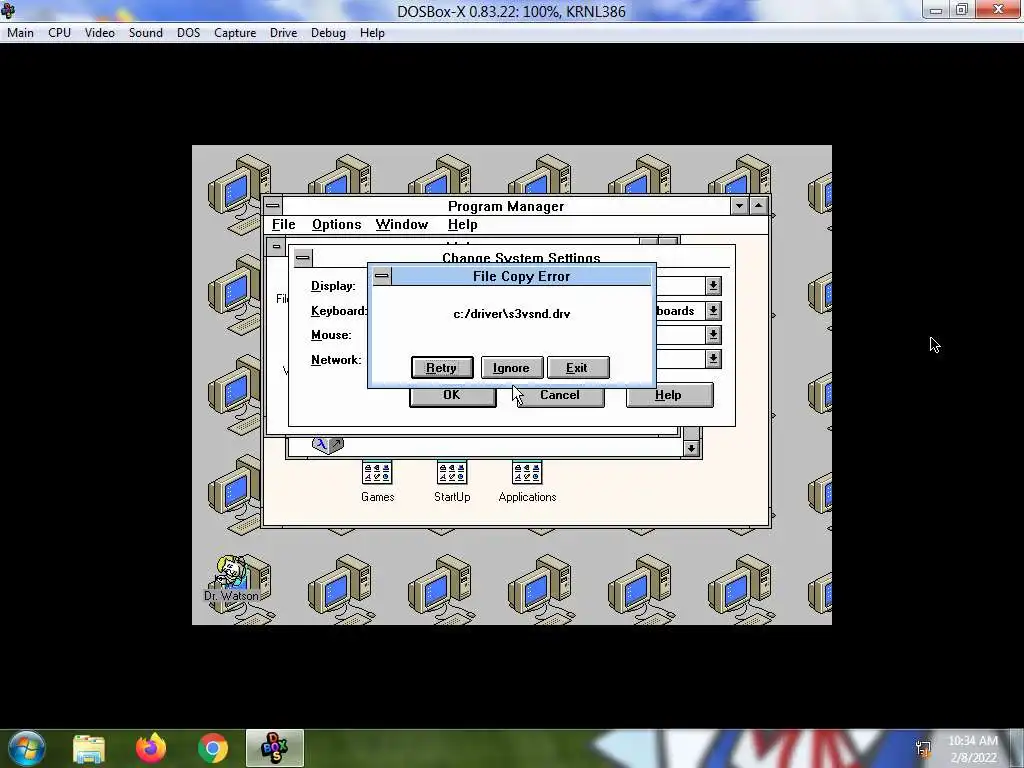Open DOSBox-X Drive menu
This screenshot has height=768, width=1024.
point(283,33)
